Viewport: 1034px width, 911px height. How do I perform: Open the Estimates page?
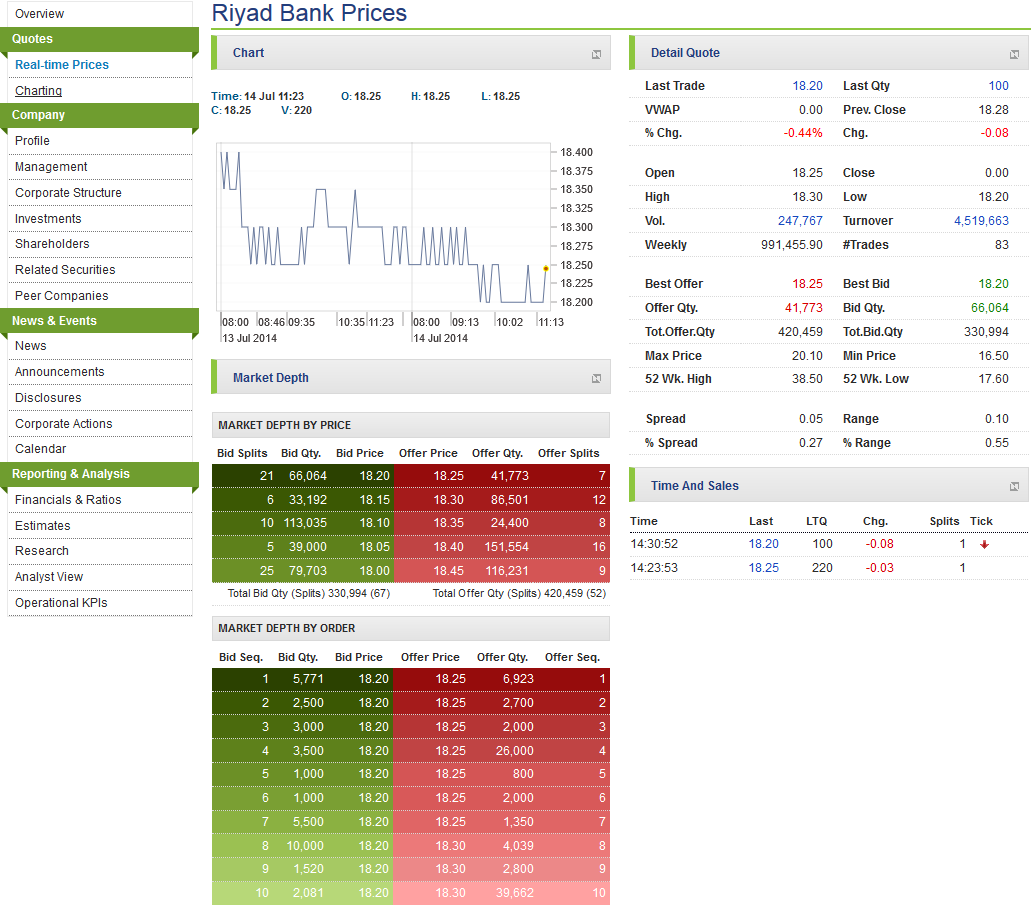click(x=43, y=526)
